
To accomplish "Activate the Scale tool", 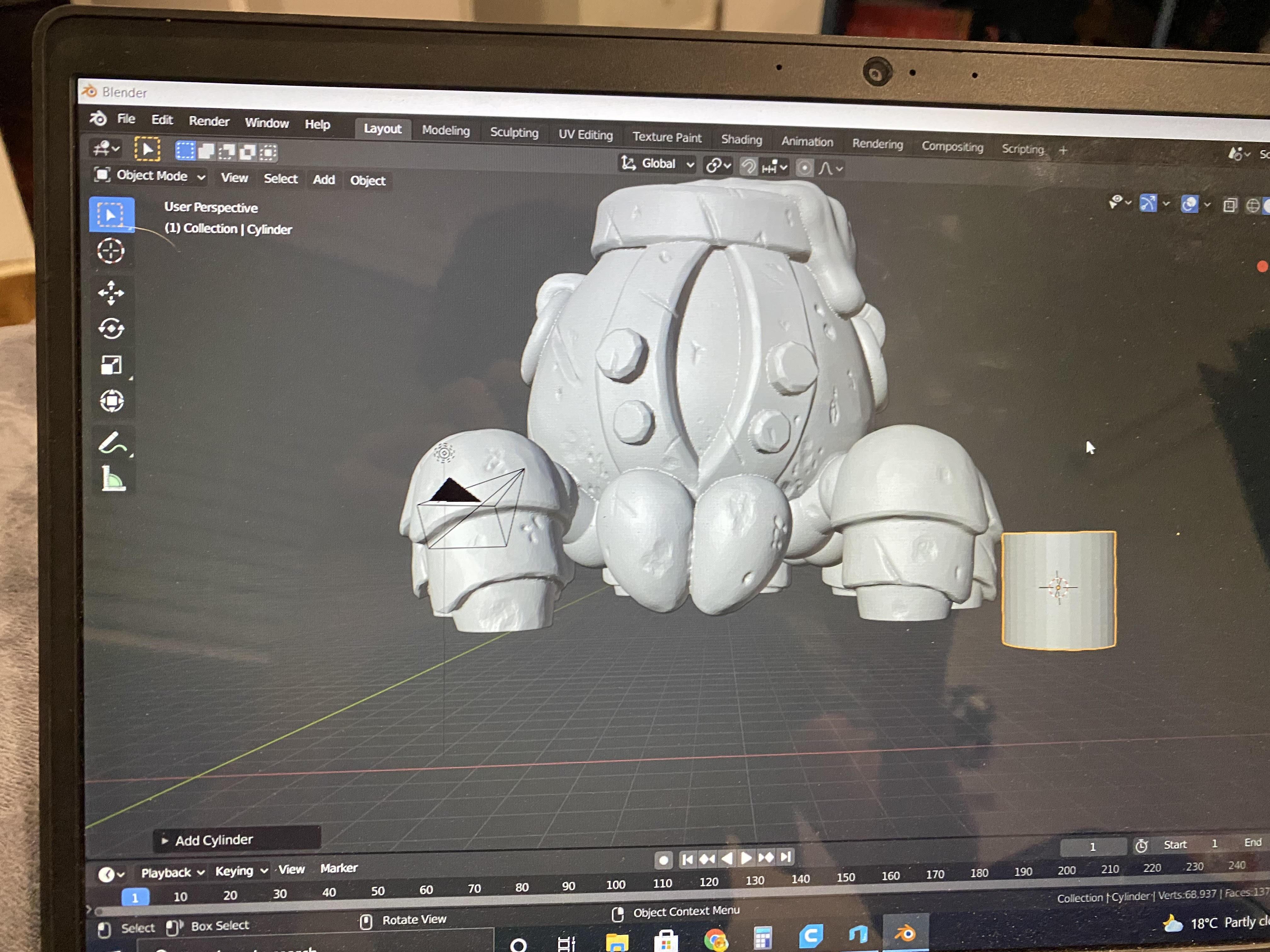I will coord(112,365).
